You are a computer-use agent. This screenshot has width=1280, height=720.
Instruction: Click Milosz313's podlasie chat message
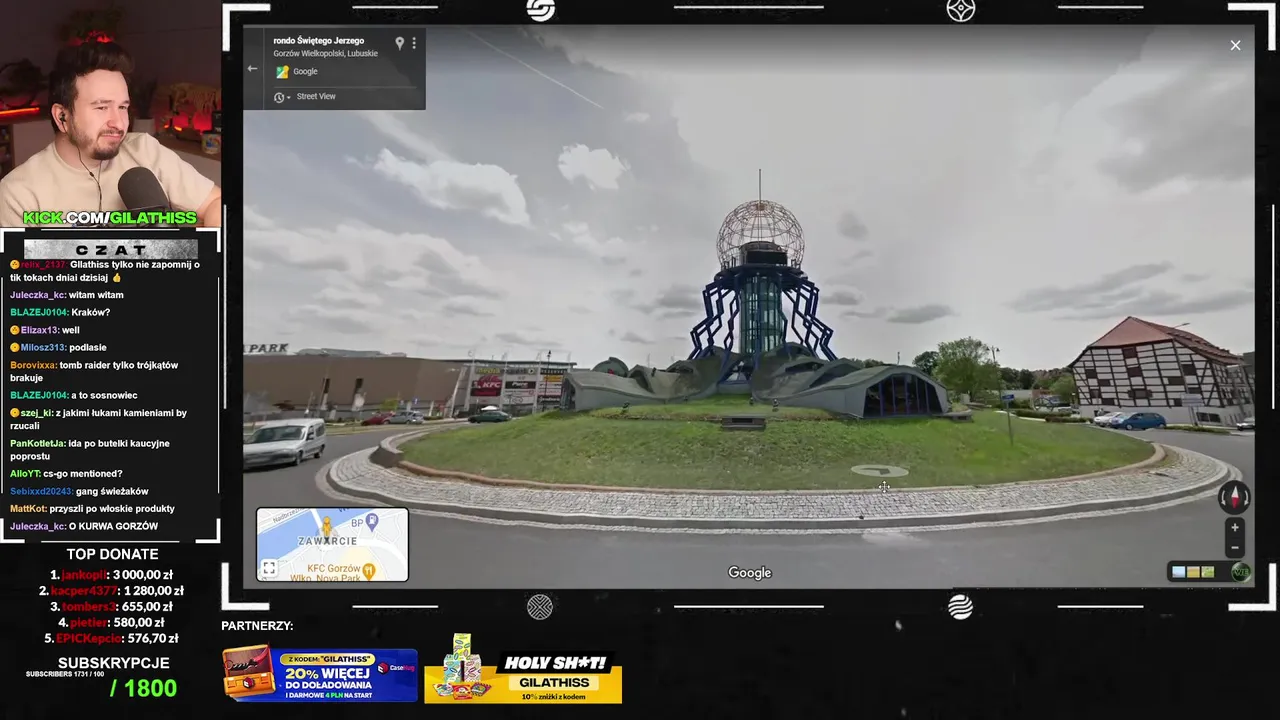[58, 347]
